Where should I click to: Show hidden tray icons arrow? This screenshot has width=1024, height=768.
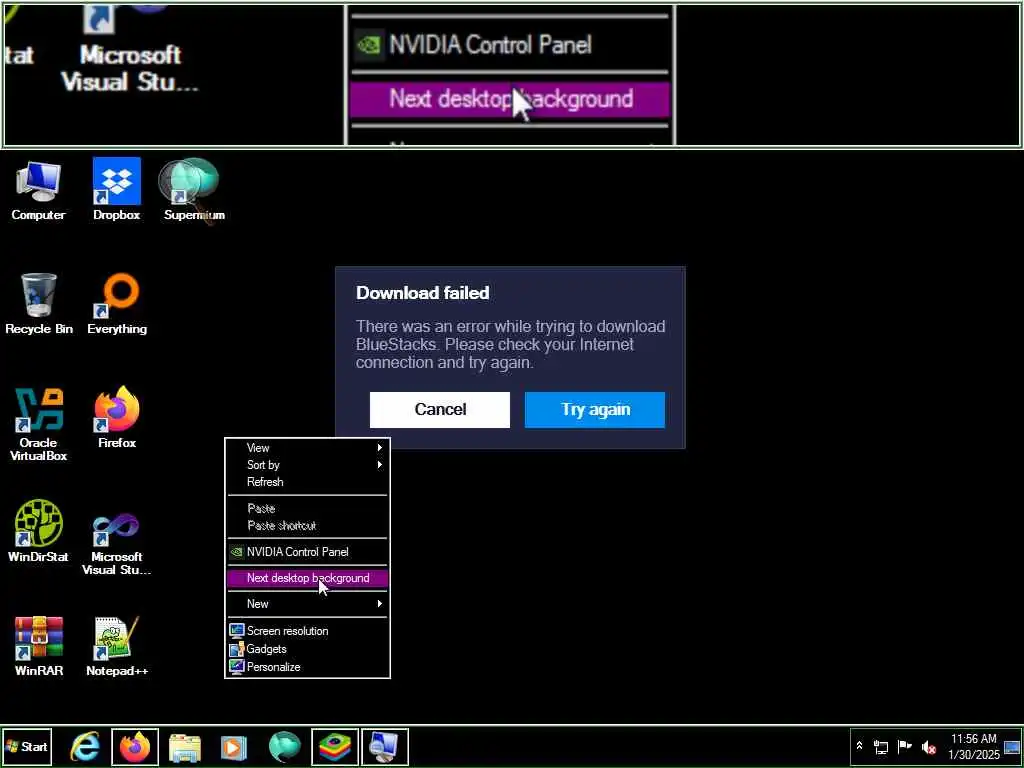pos(859,746)
